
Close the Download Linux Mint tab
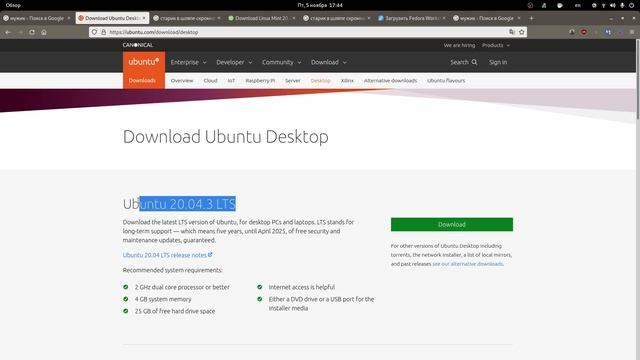click(293, 18)
